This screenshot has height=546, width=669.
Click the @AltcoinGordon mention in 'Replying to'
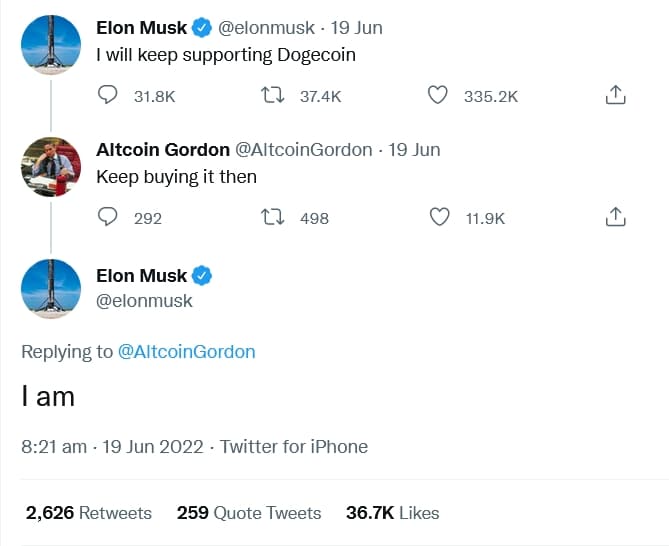tap(187, 351)
